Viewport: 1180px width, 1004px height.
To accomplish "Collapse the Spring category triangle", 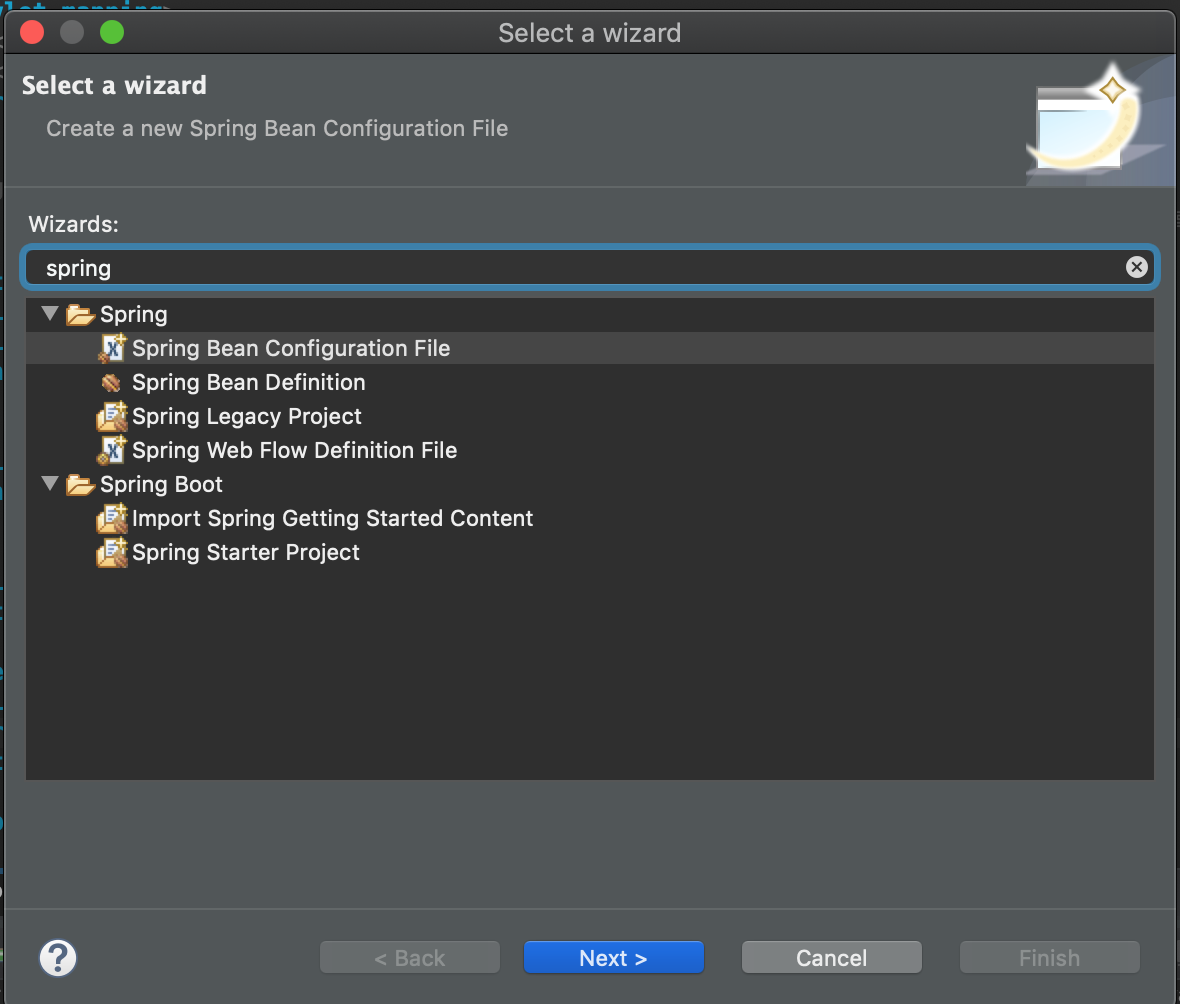I will coord(50,313).
